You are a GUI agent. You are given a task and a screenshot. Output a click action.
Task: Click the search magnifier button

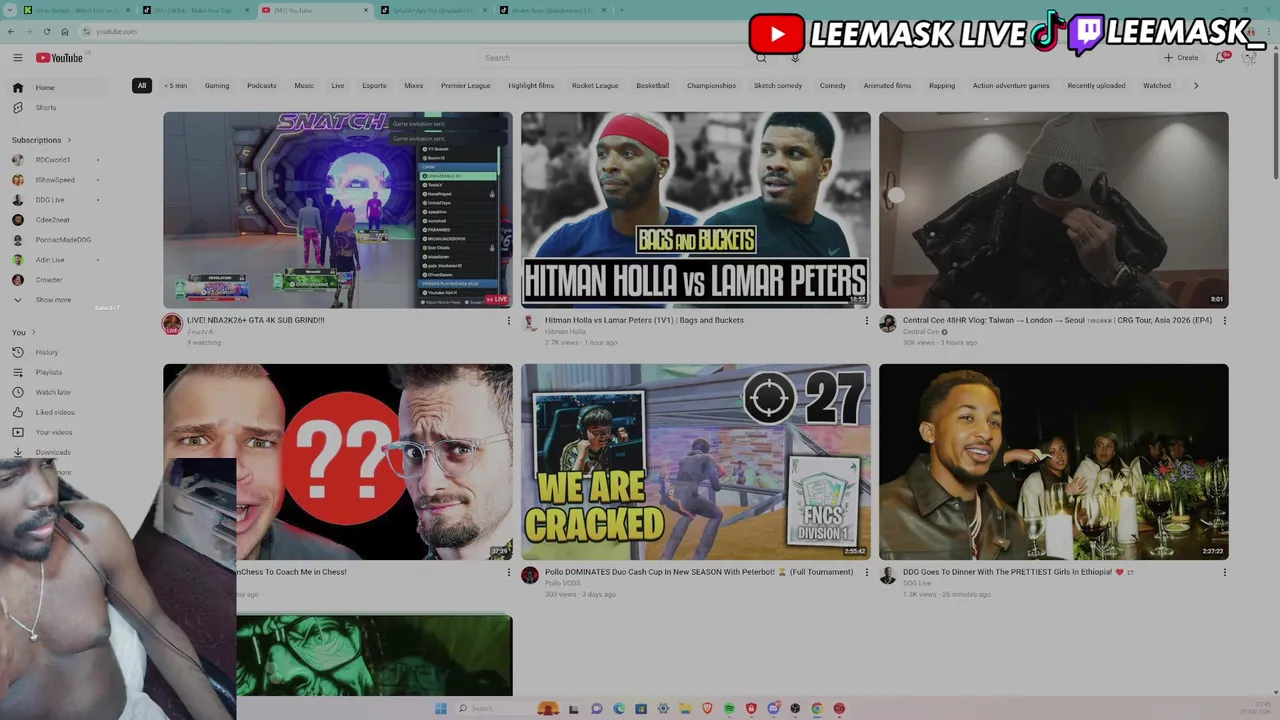coord(761,58)
